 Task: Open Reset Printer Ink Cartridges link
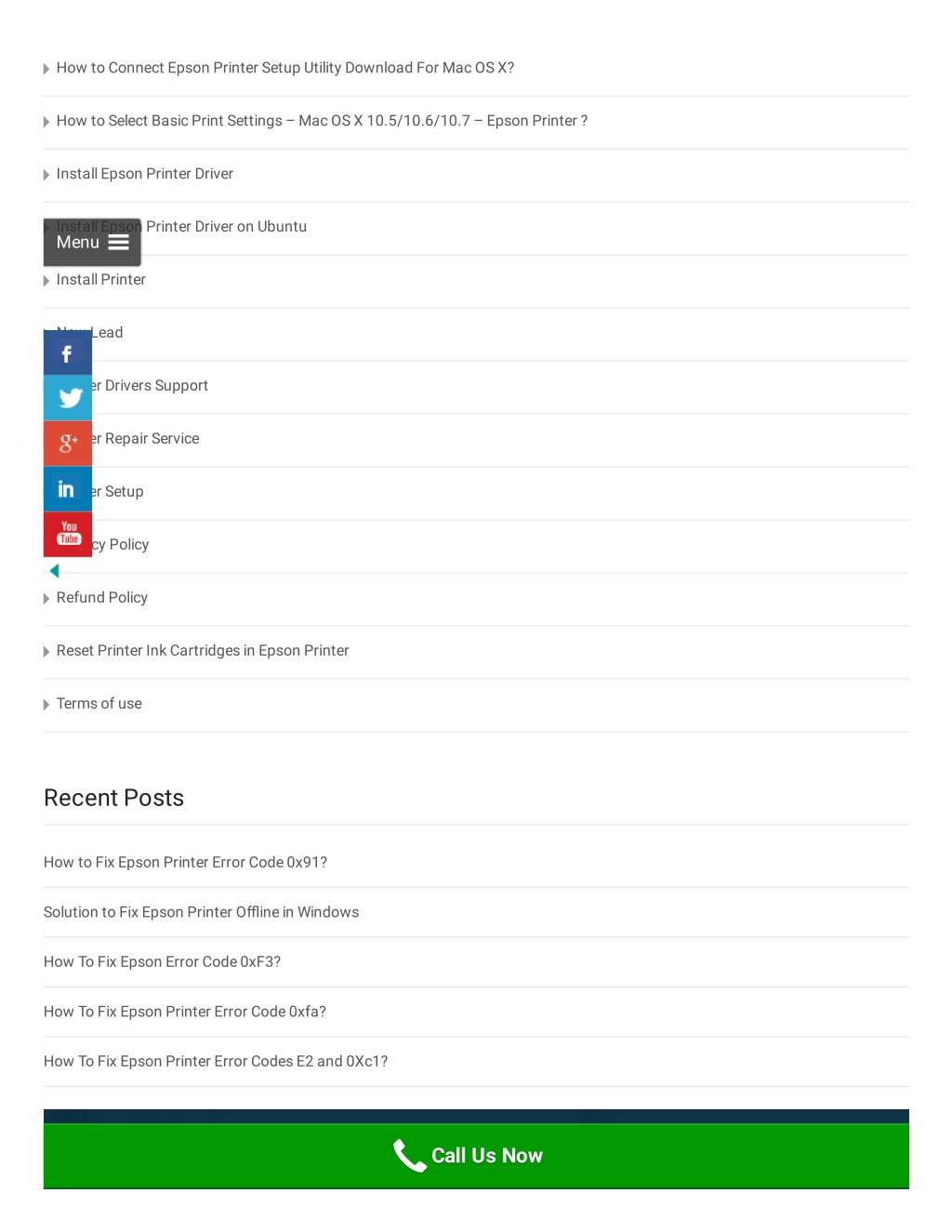(203, 651)
